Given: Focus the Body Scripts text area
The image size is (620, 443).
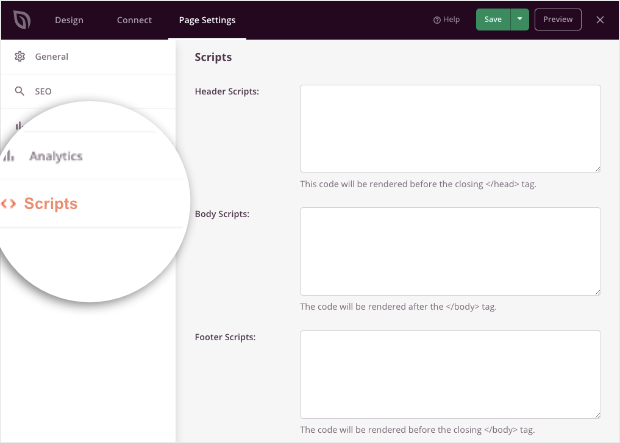Looking at the screenshot, I should 450,251.
